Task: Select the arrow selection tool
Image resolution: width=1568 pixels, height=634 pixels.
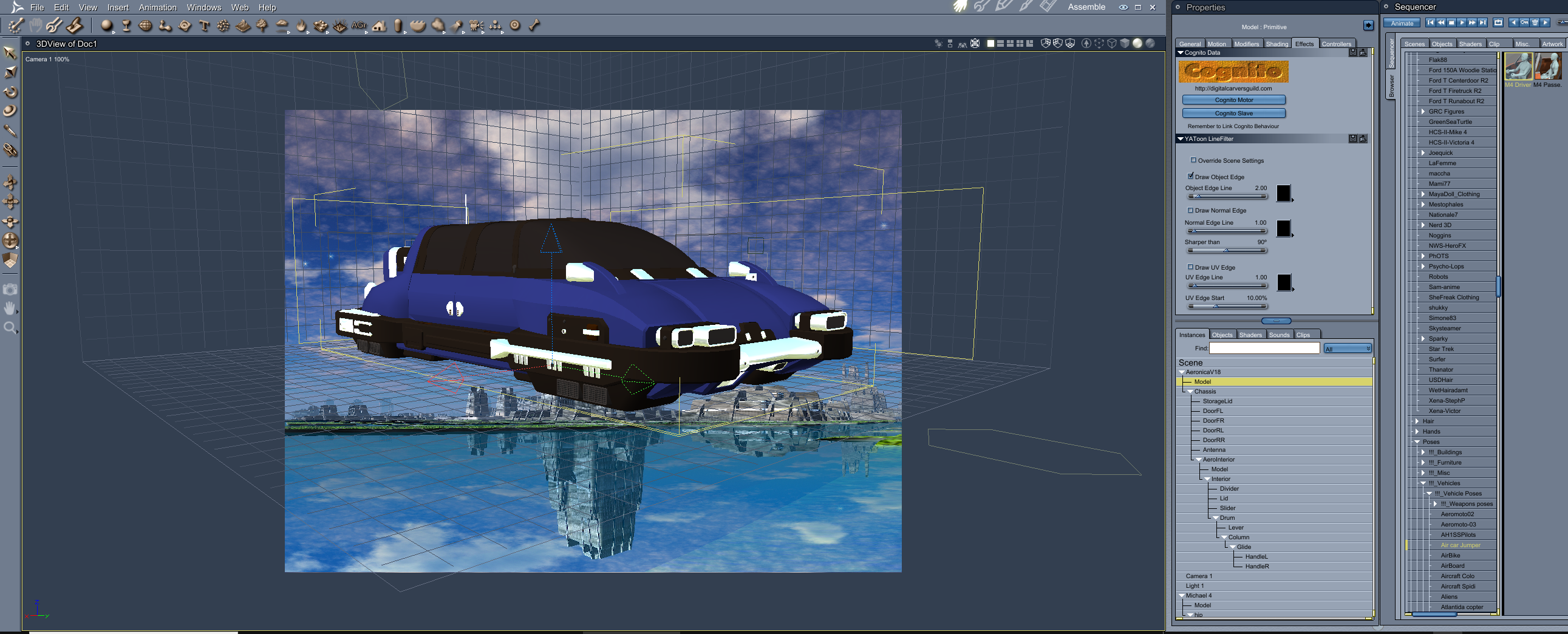Action: (10, 53)
